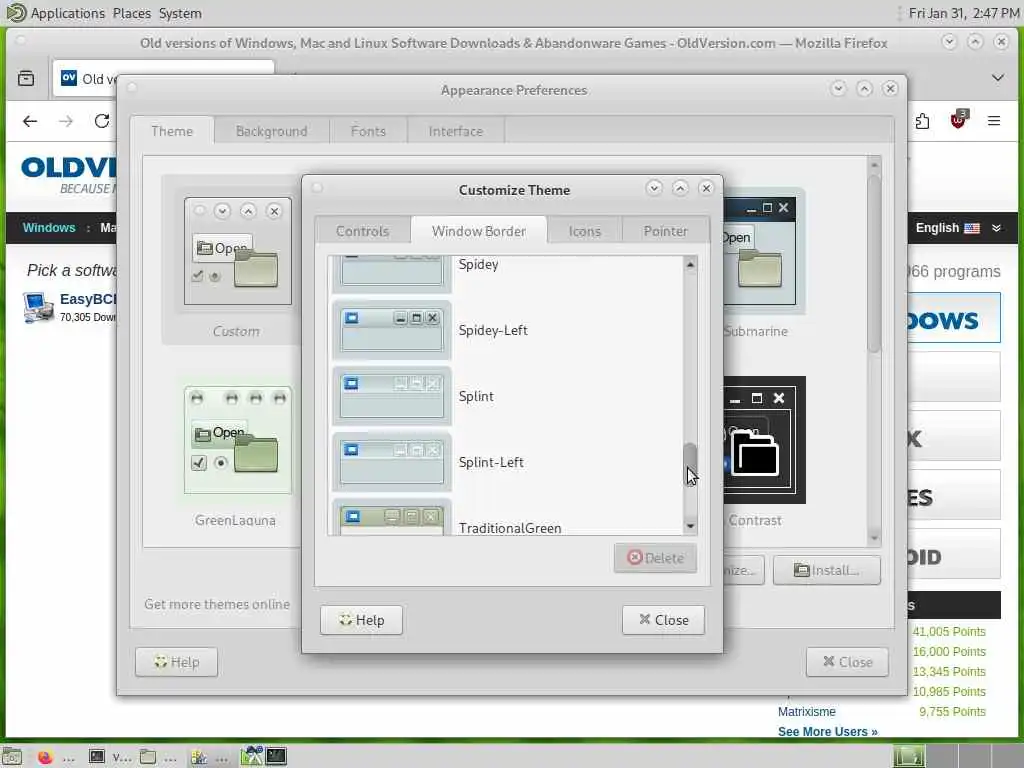Reload the page in Firefox
Viewport: 1024px width, 768px height.
(x=101, y=121)
